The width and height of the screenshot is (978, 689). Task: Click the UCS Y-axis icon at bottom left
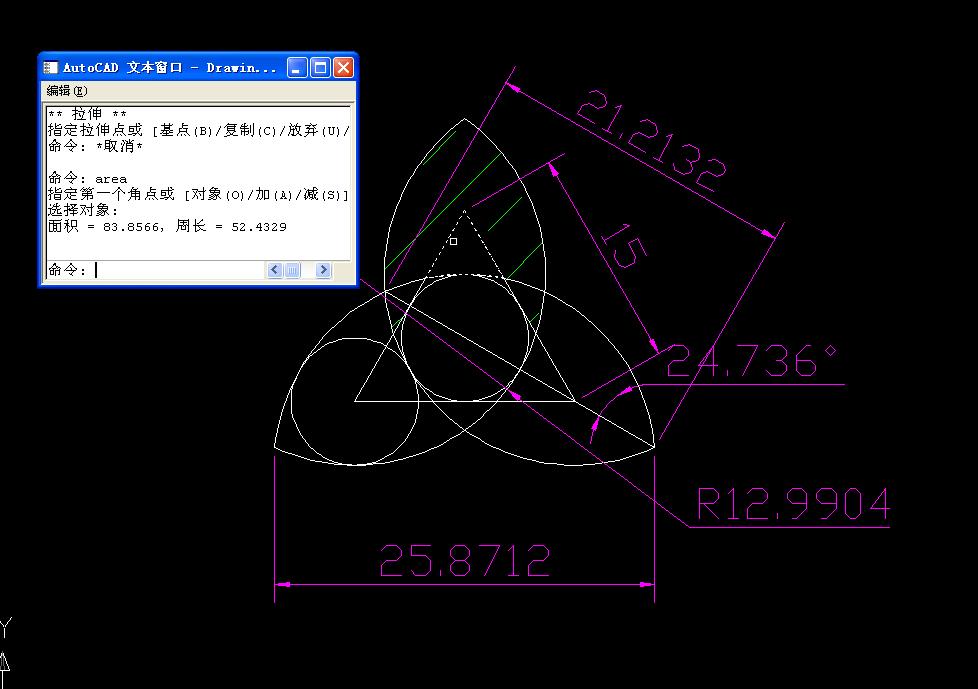tap(8, 650)
